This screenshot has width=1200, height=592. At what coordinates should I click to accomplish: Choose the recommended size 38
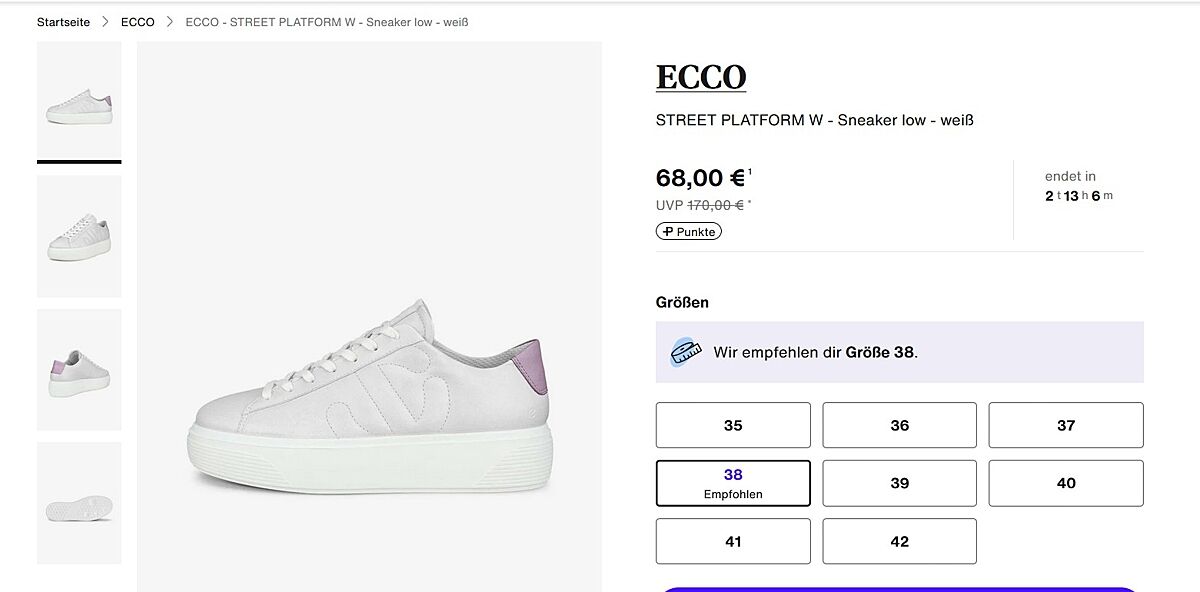(x=733, y=483)
